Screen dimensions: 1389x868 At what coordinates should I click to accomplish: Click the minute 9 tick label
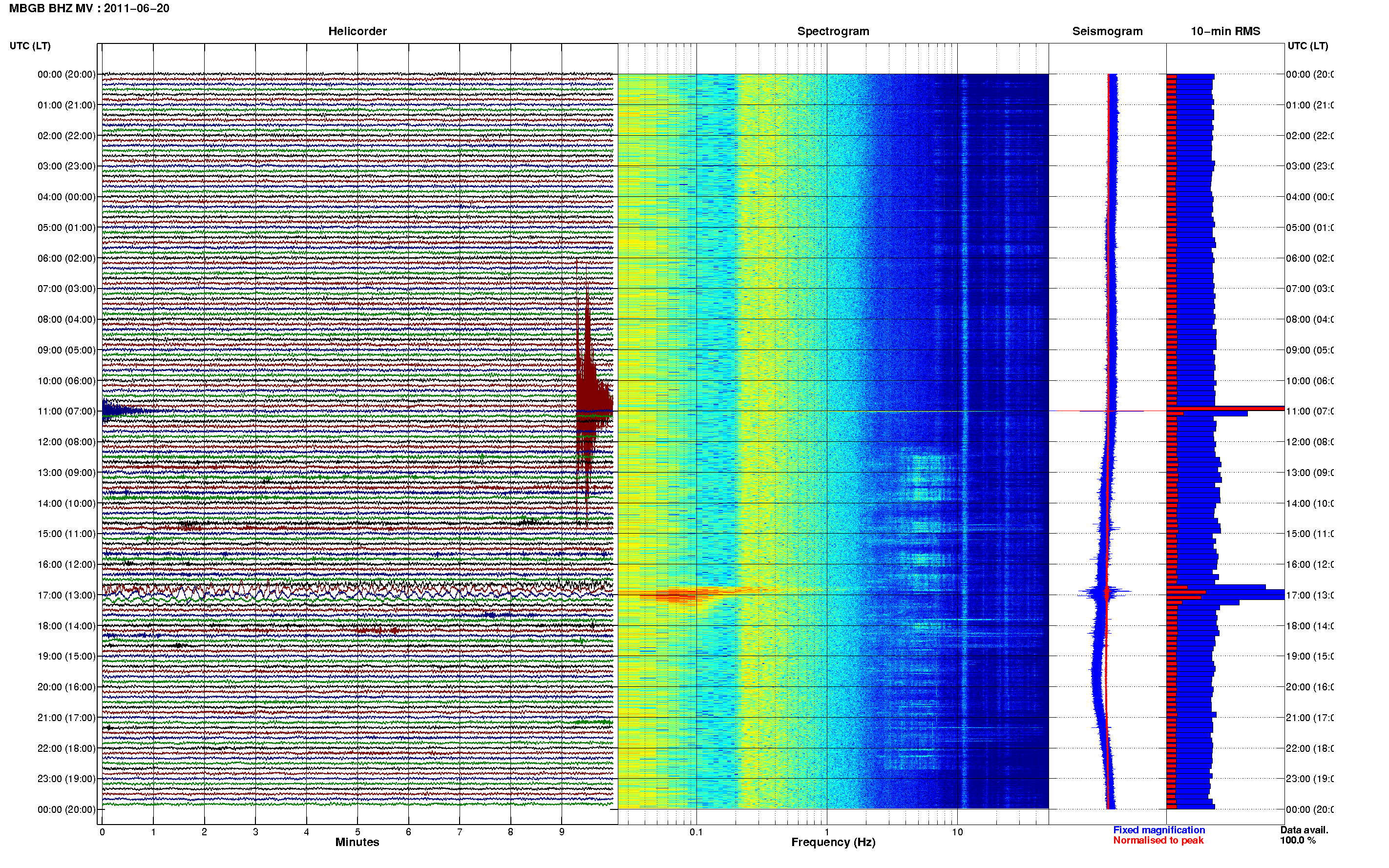click(x=562, y=832)
